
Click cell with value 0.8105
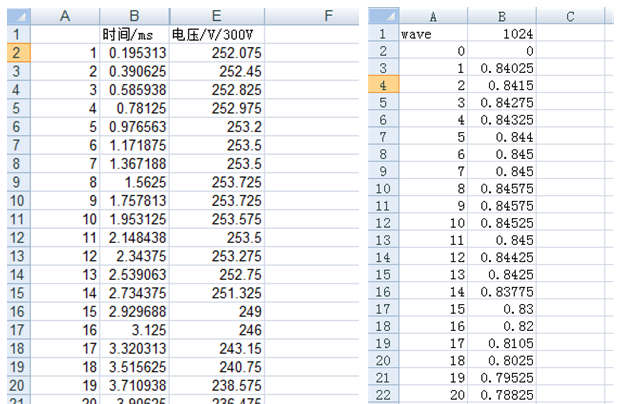coord(502,343)
